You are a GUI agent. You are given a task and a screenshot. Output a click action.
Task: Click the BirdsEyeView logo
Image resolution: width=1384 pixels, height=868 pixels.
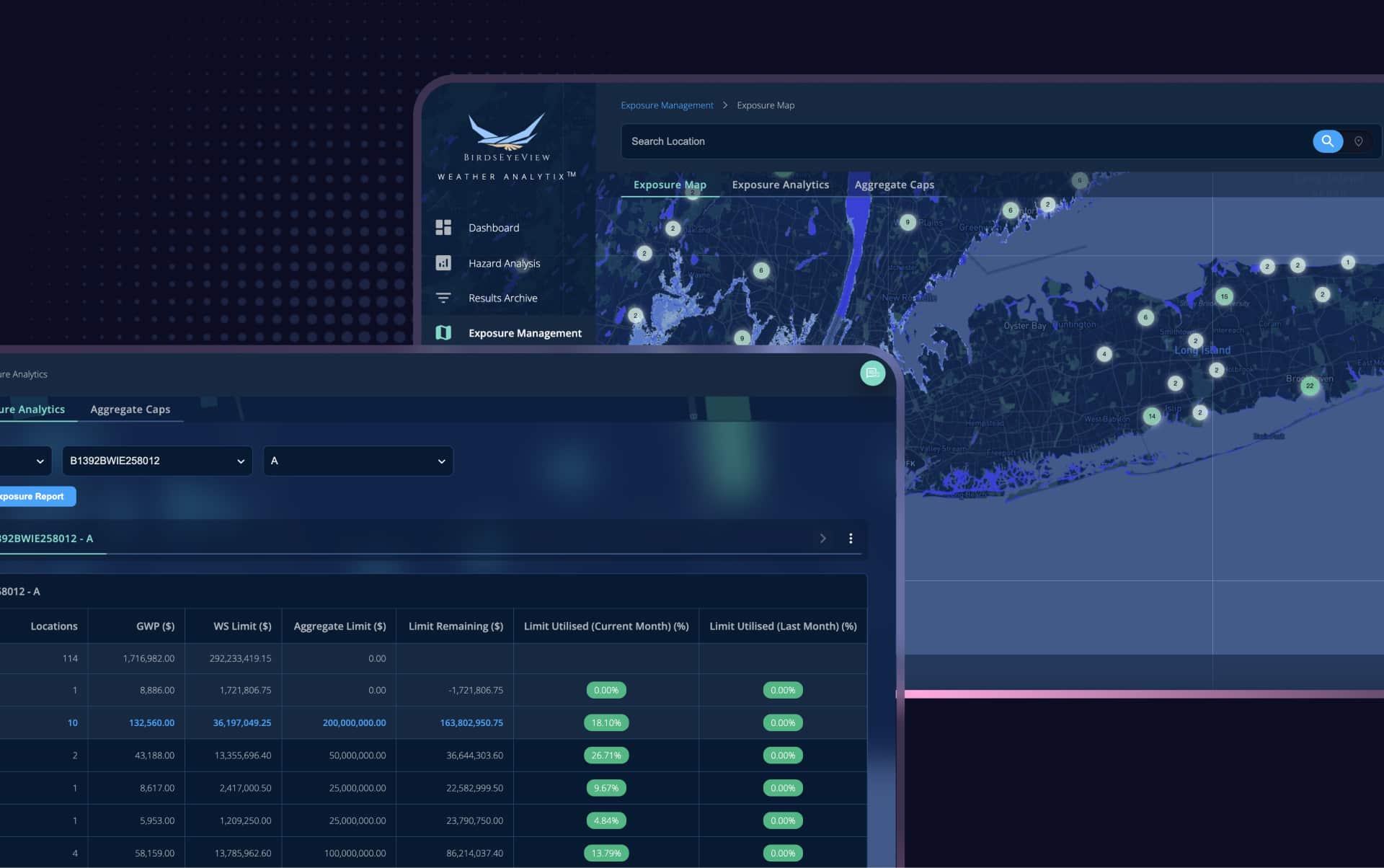tap(507, 137)
